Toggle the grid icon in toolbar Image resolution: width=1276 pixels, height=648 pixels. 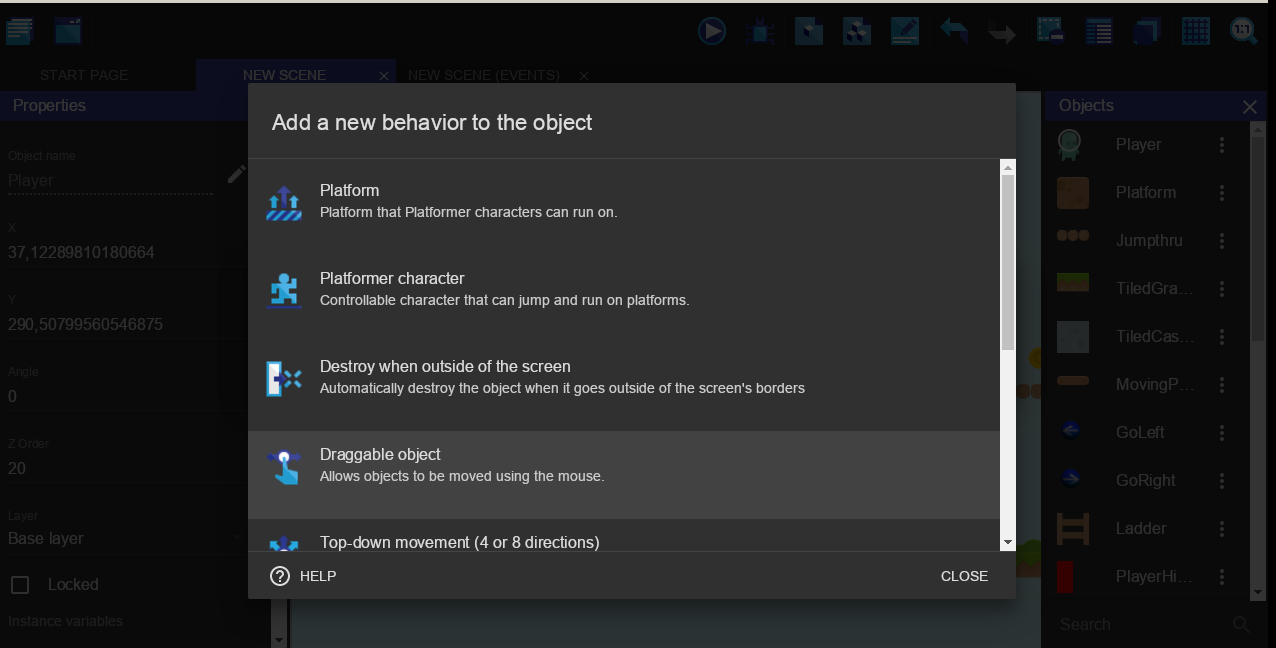click(x=1195, y=31)
